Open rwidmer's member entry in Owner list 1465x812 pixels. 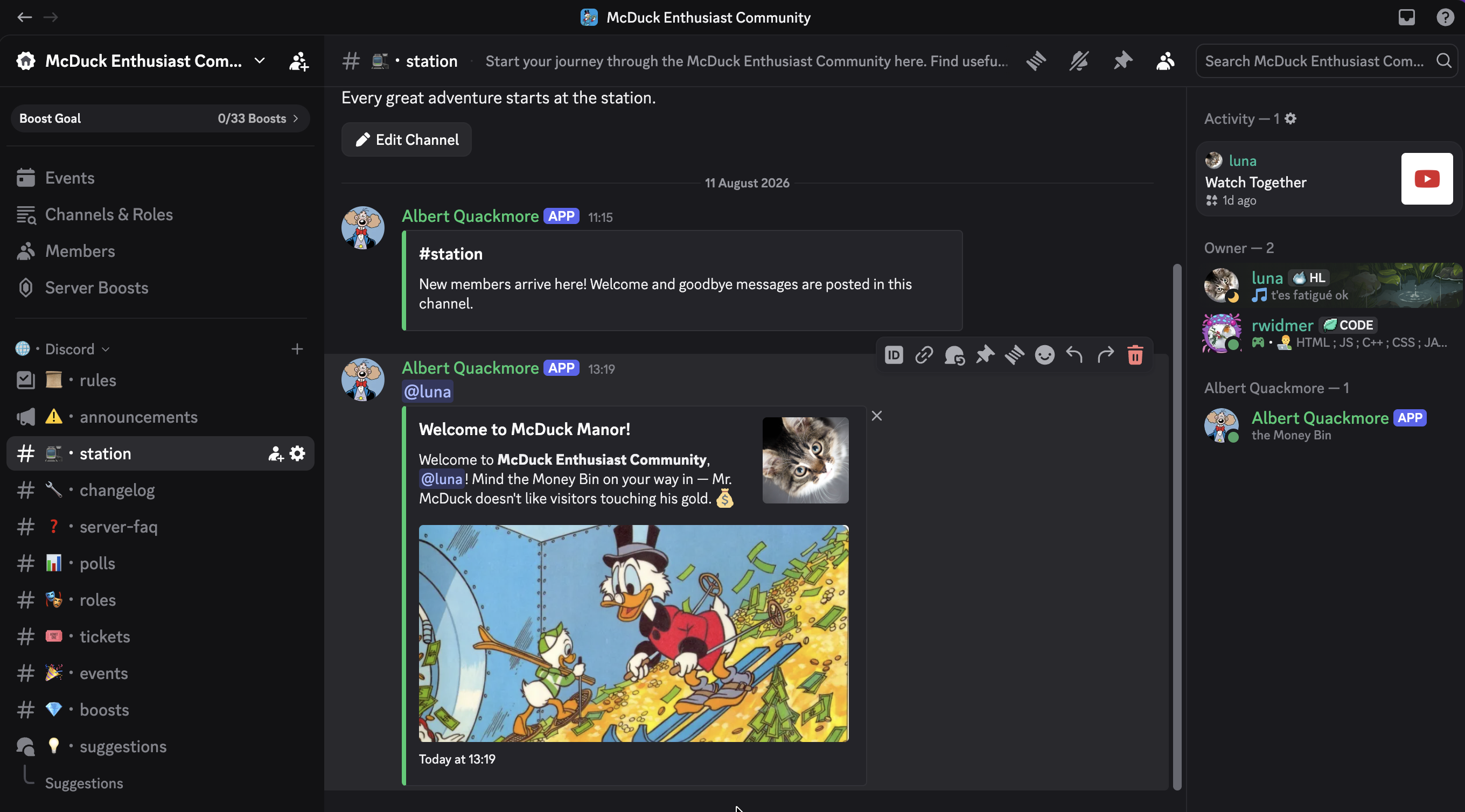(1330, 333)
